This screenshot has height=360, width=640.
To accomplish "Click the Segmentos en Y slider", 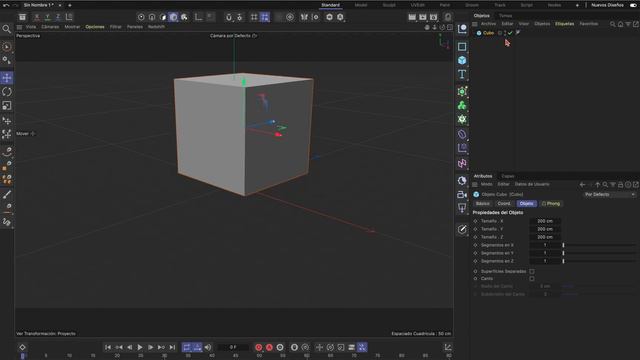I will [599, 253].
